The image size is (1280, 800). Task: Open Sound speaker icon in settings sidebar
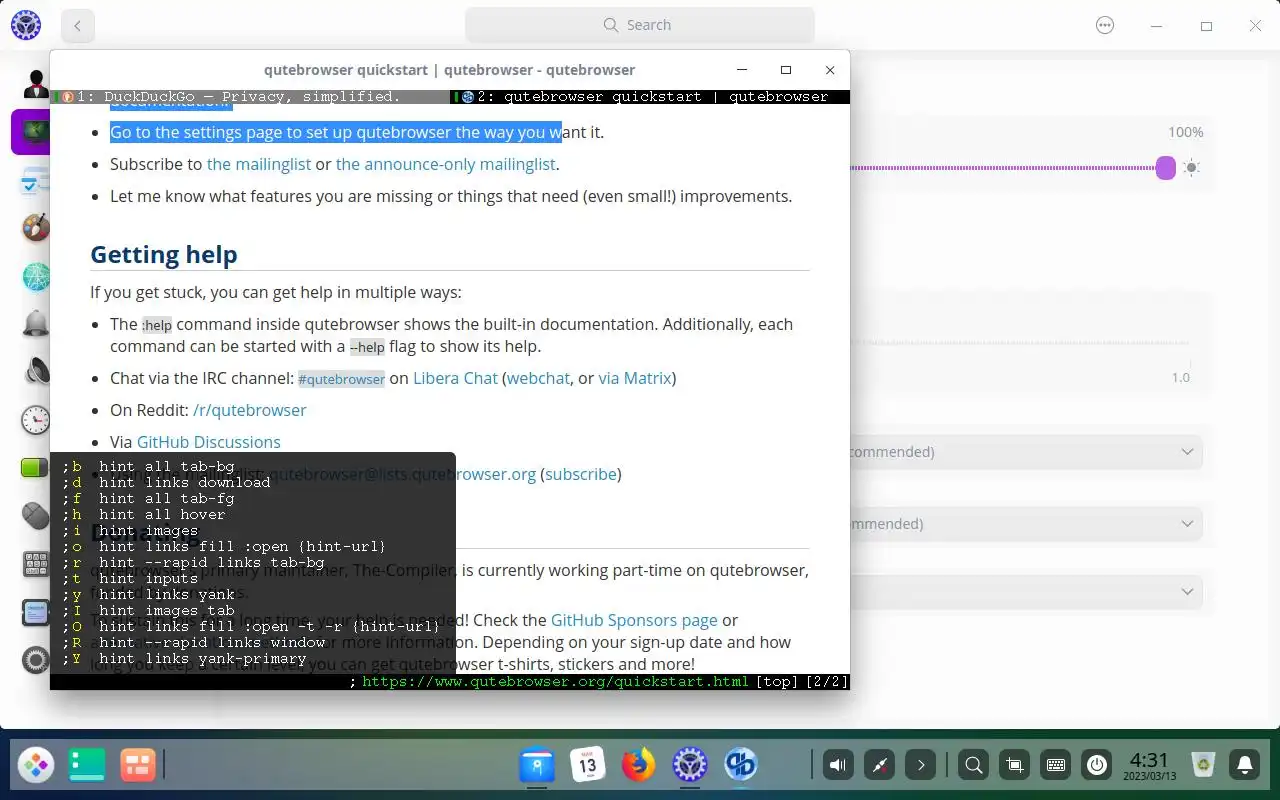(36, 372)
